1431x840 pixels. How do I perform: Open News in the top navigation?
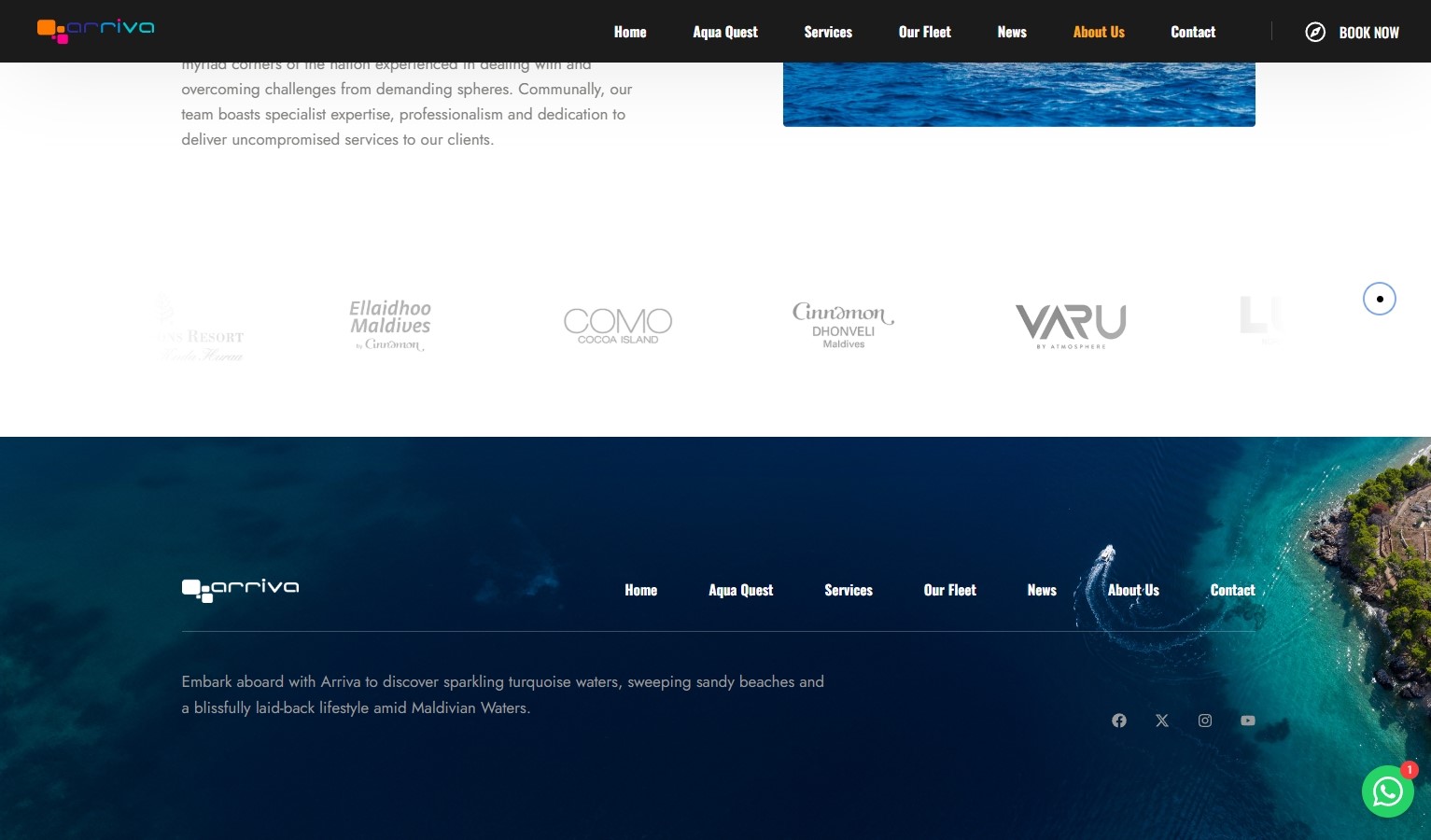tap(1012, 32)
